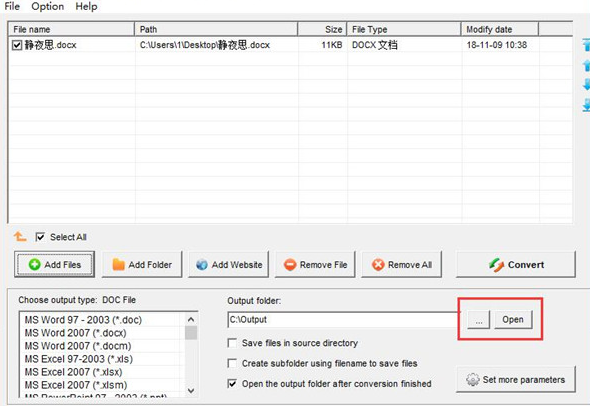Click the Remove File button
This screenshot has height=406, width=590.
tap(315, 265)
